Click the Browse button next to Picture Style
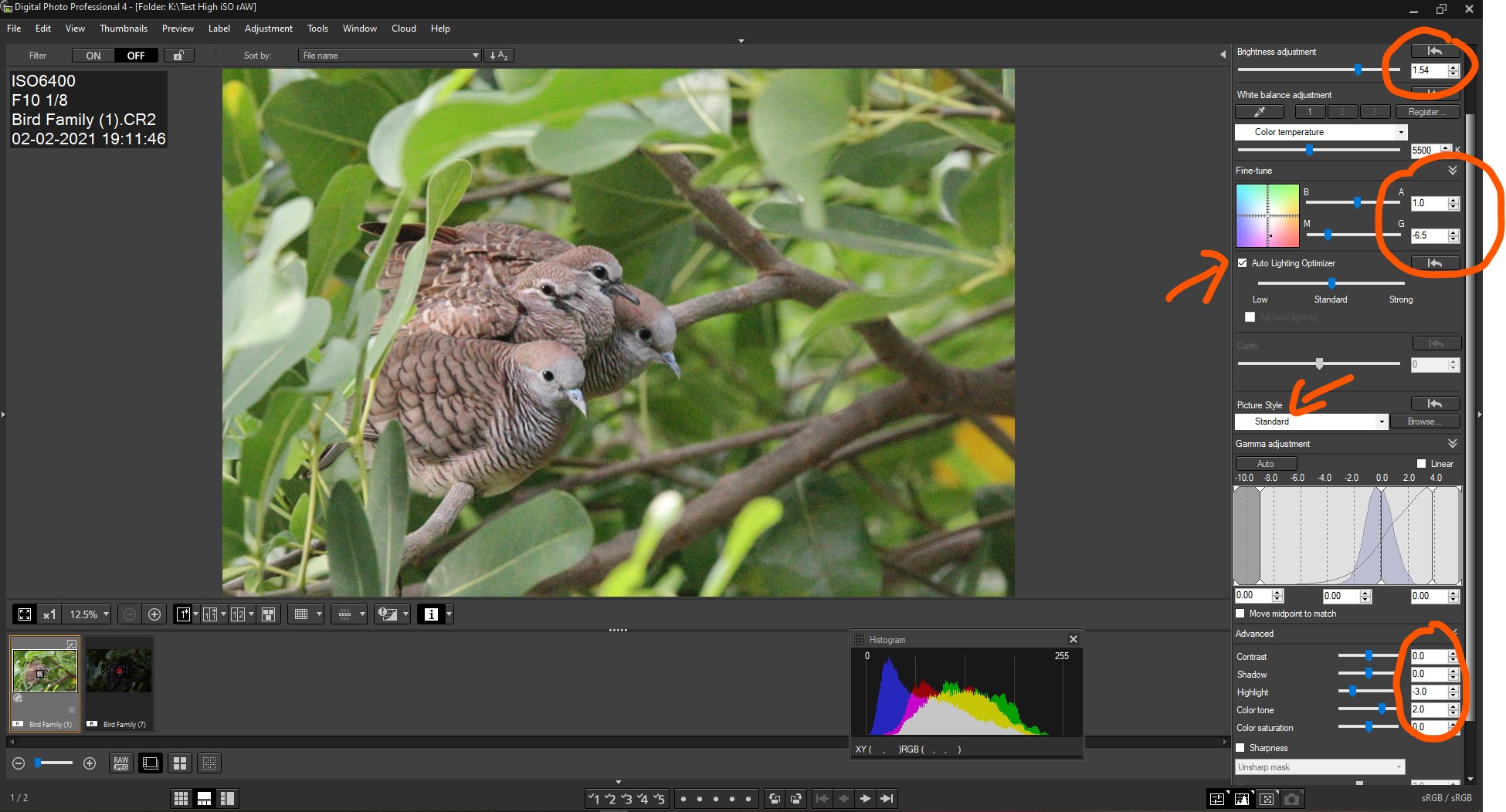The image size is (1506, 812). (1425, 421)
